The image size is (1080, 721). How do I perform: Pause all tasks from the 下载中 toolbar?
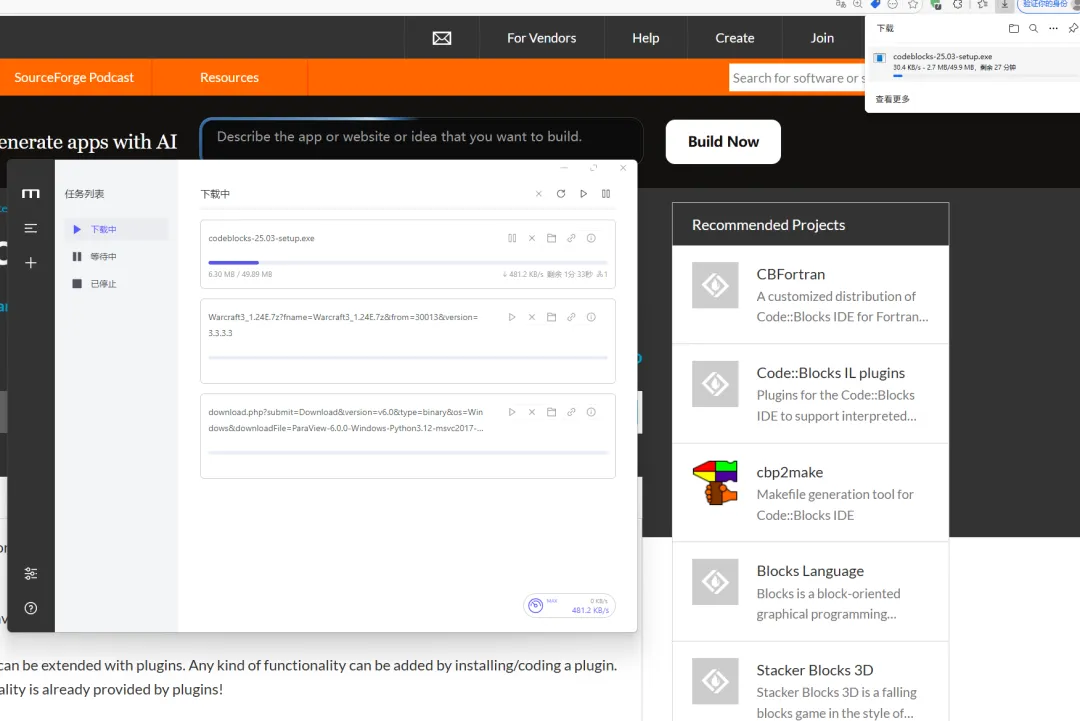pos(606,194)
